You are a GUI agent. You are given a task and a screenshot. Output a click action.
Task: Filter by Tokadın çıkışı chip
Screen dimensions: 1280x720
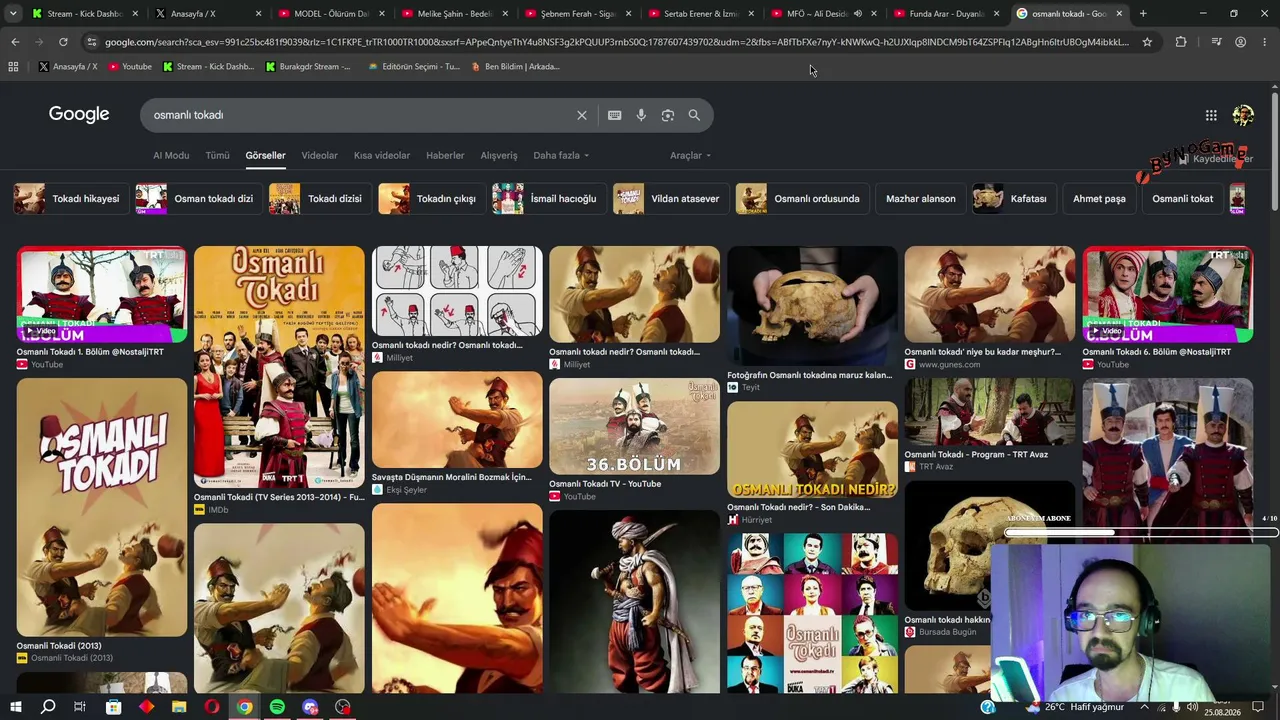[x=431, y=198]
